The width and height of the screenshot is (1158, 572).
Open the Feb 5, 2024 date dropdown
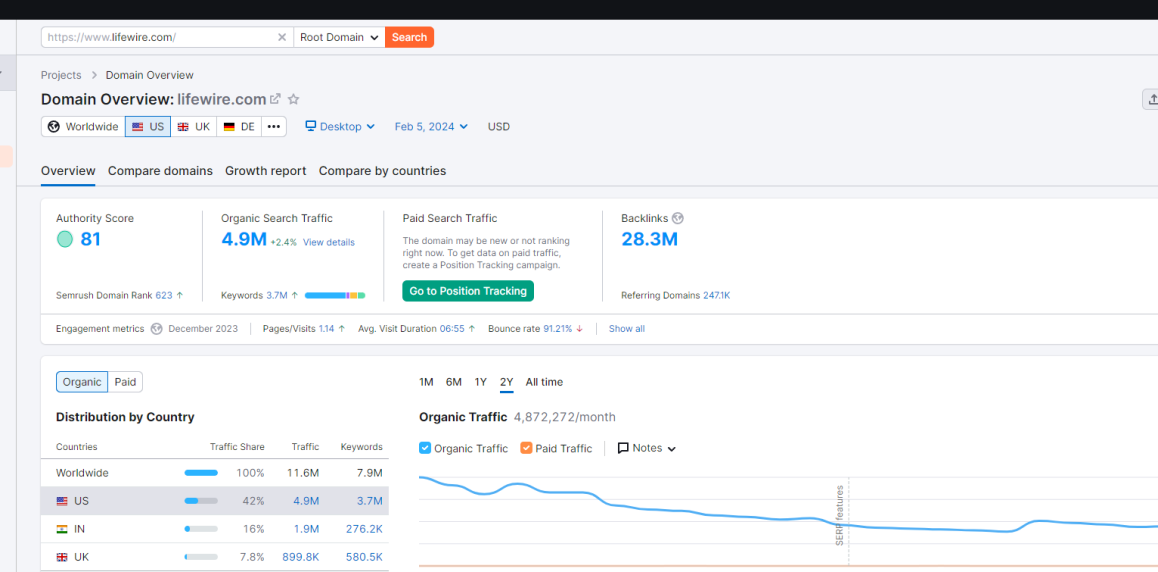[431, 127]
